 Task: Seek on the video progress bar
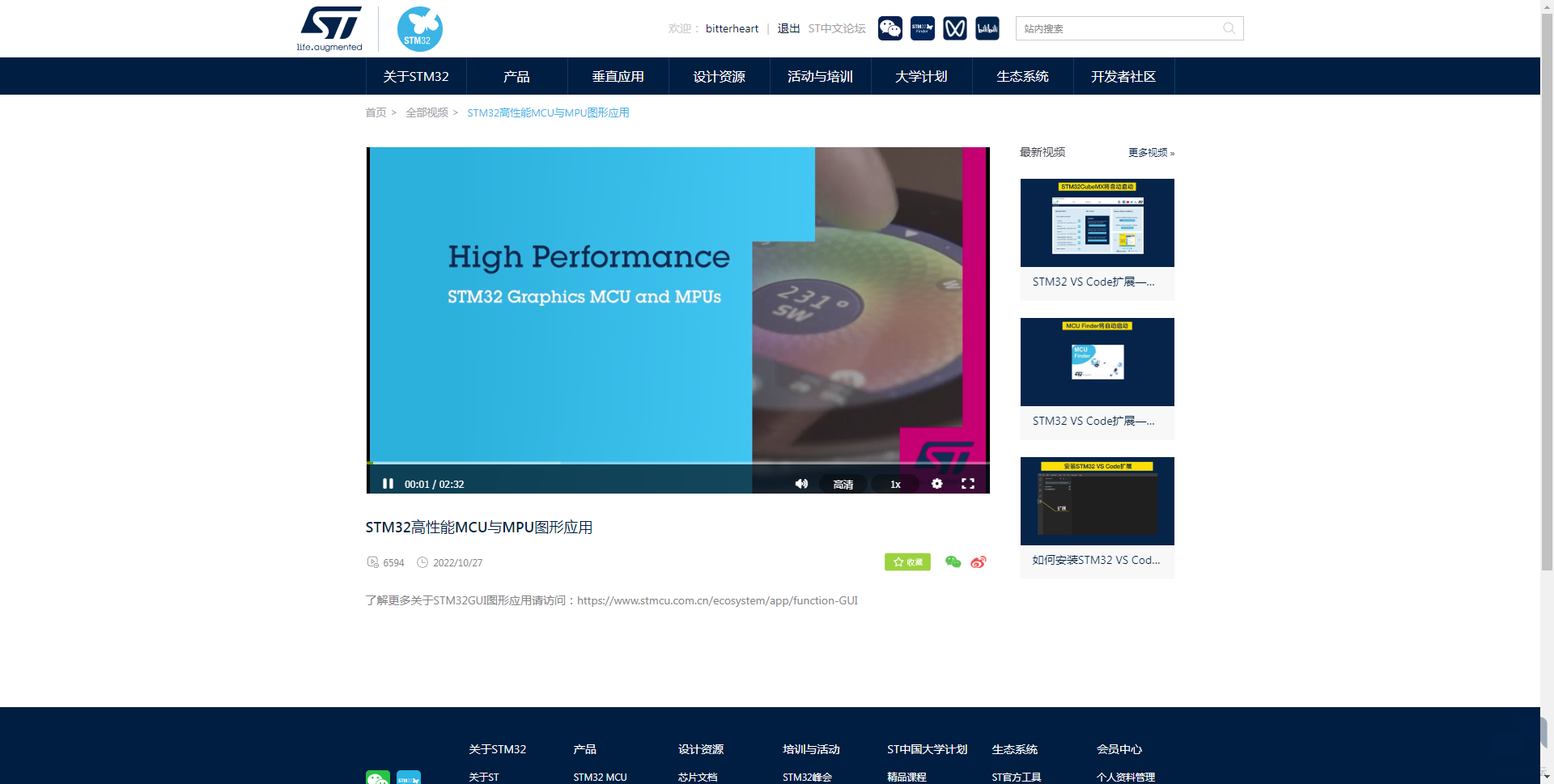678,463
